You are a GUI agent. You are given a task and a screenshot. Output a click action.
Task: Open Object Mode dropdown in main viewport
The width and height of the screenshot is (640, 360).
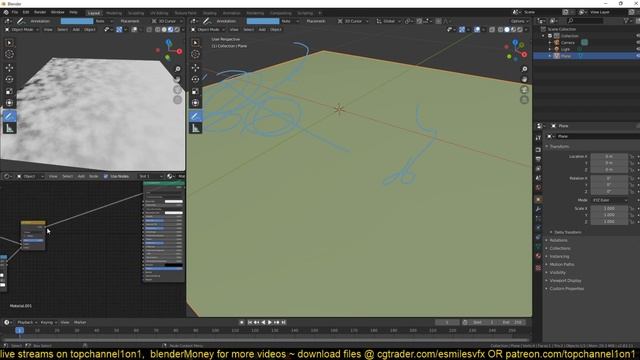209,29
